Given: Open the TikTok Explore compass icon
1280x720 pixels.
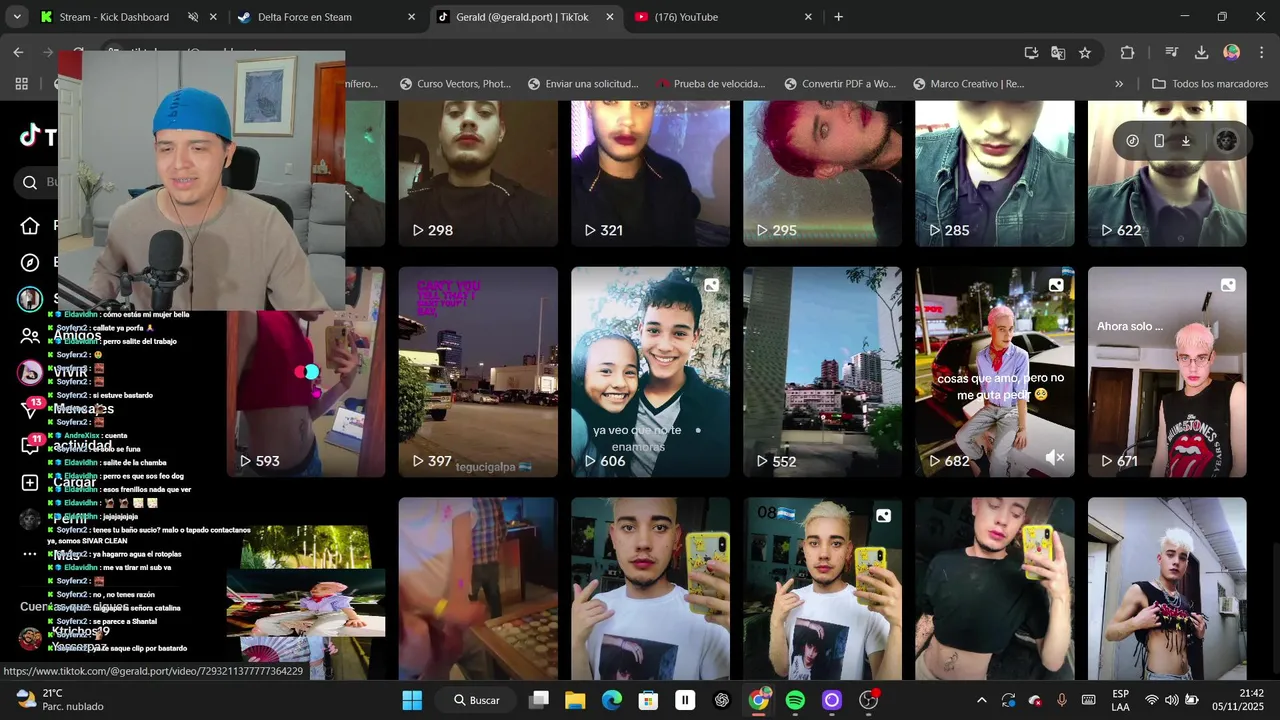Looking at the screenshot, I should point(30,262).
